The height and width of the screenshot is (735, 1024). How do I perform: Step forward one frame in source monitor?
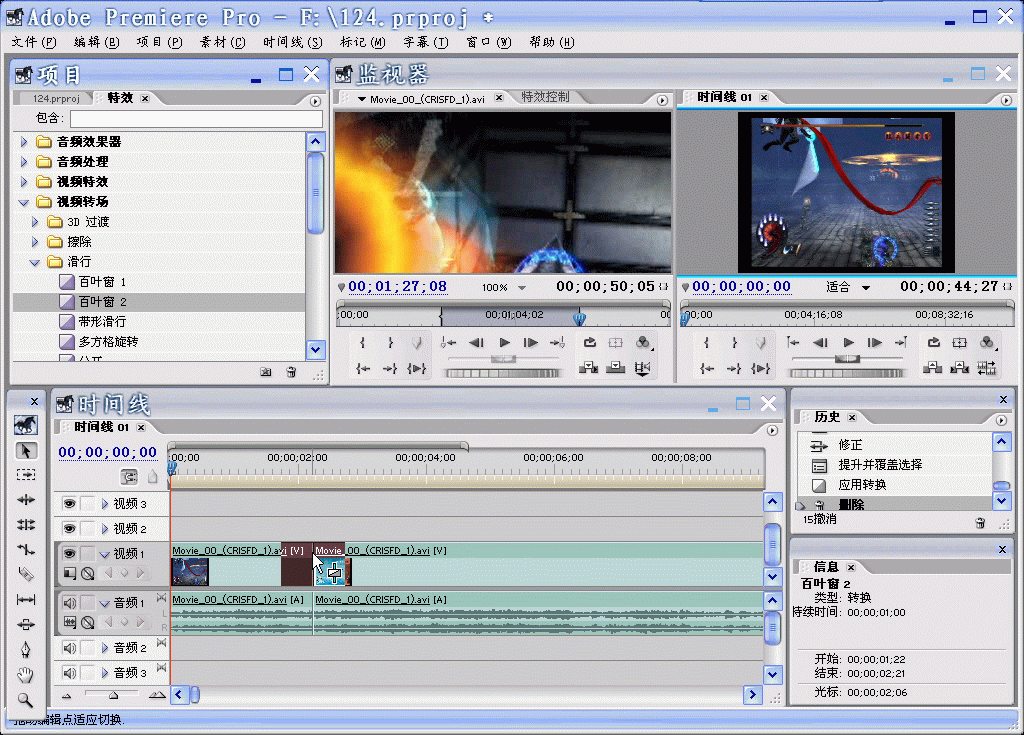pyautogui.click(x=530, y=342)
